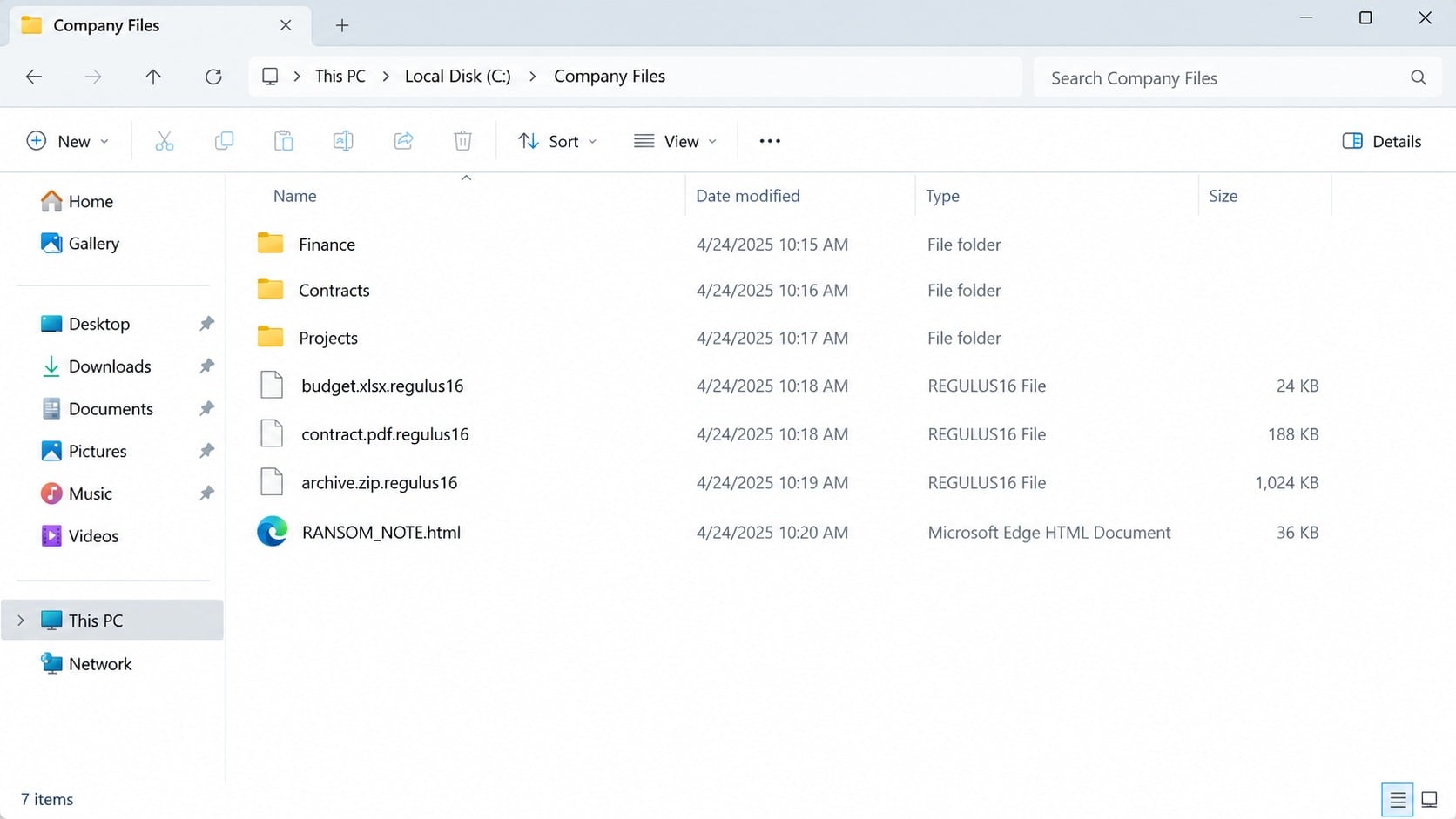Switch to details list view icon

click(1398, 799)
